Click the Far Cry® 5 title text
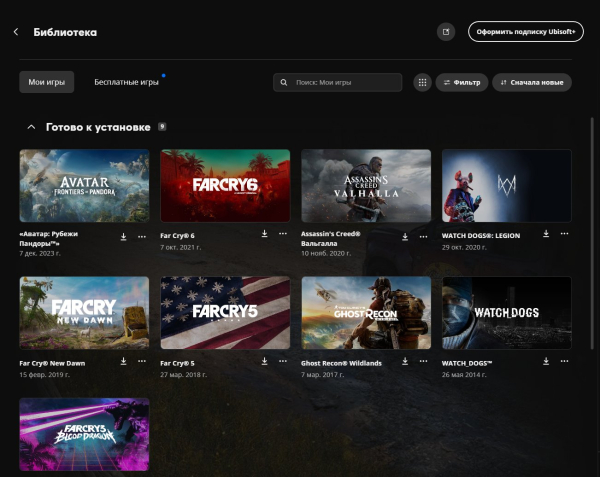Viewport: 600px width, 477px height. pos(177,363)
